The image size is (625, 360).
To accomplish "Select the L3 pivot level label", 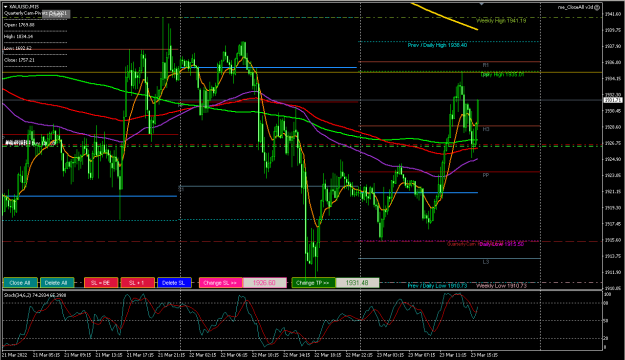I will coord(485,262).
